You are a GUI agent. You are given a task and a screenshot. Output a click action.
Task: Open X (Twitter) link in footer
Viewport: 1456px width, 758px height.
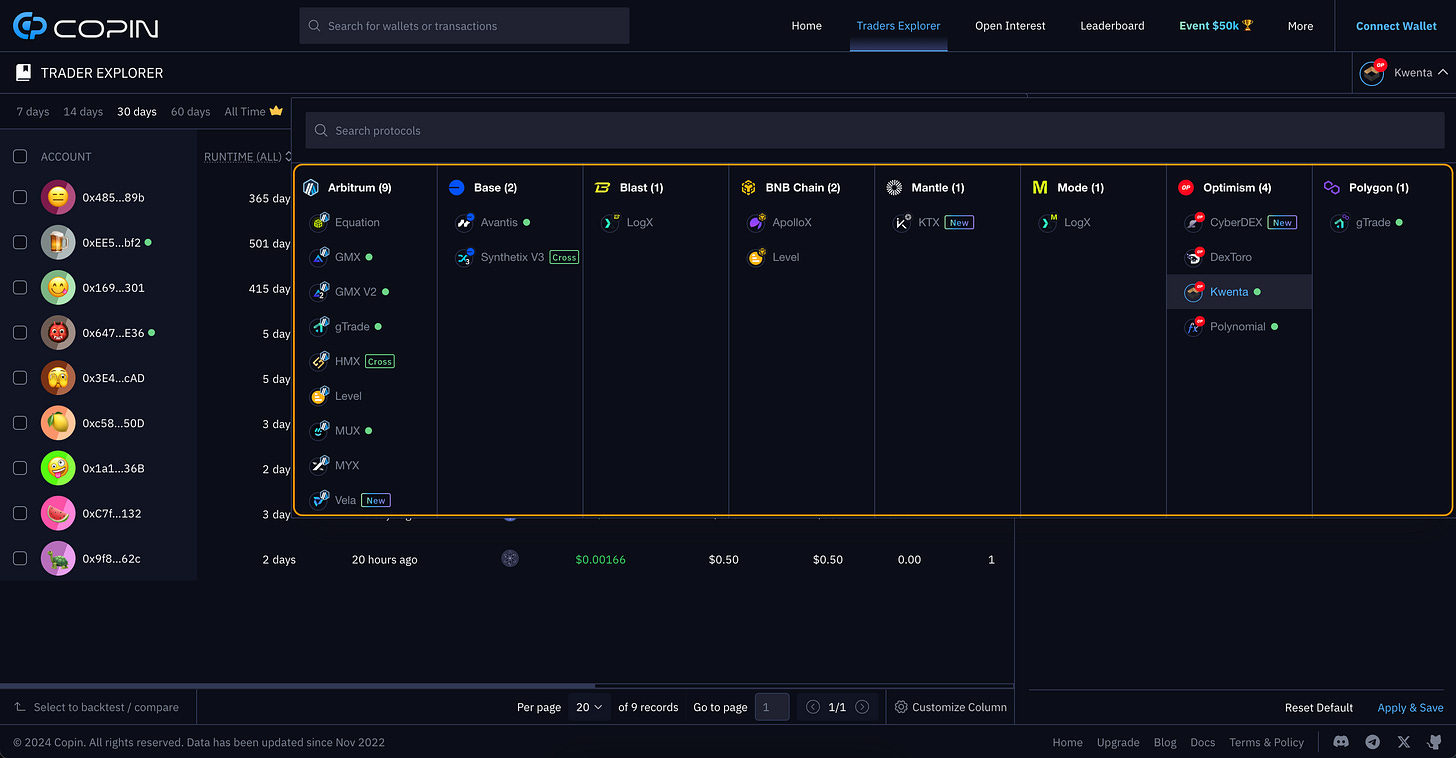click(x=1404, y=742)
